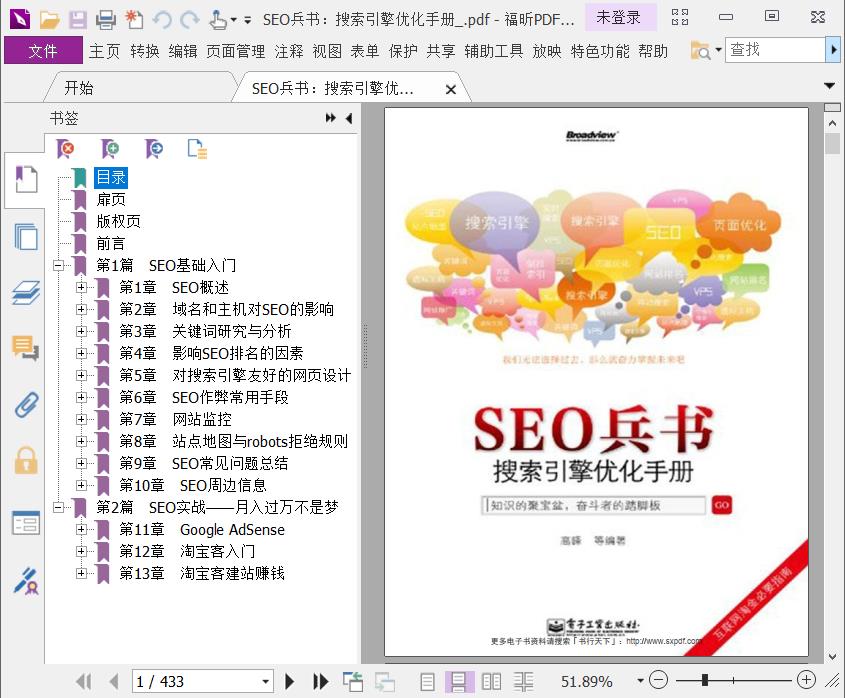Open the 特色功能 ribbon tab
The image size is (845, 698).
[600, 51]
